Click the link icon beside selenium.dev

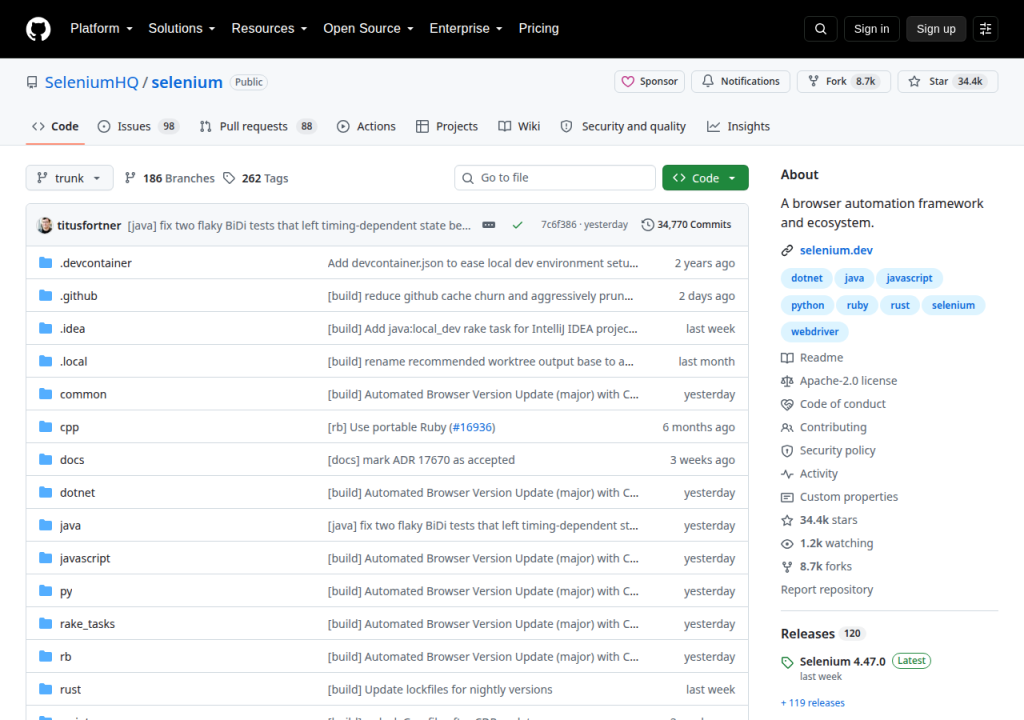click(787, 250)
